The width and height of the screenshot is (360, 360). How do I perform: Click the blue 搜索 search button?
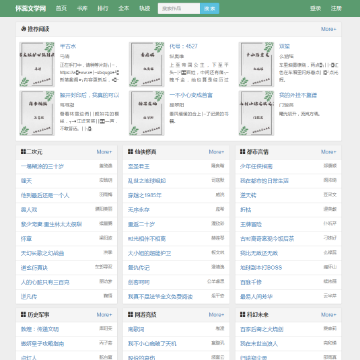tap(210, 9)
